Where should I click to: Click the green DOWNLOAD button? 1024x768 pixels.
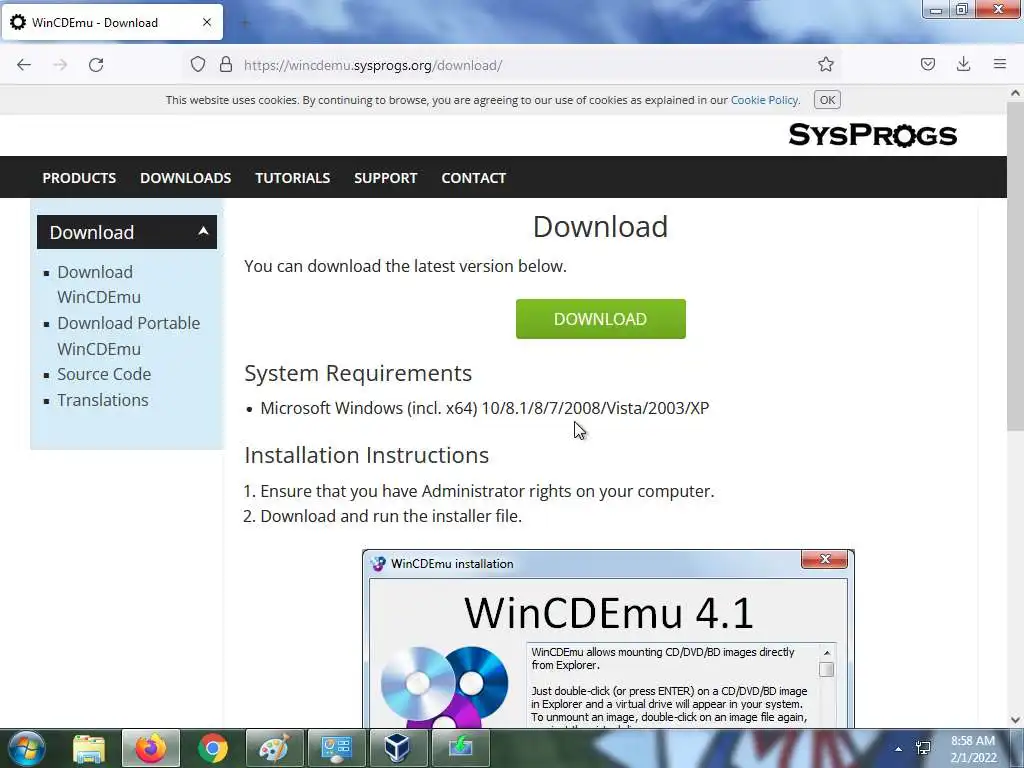(x=601, y=319)
